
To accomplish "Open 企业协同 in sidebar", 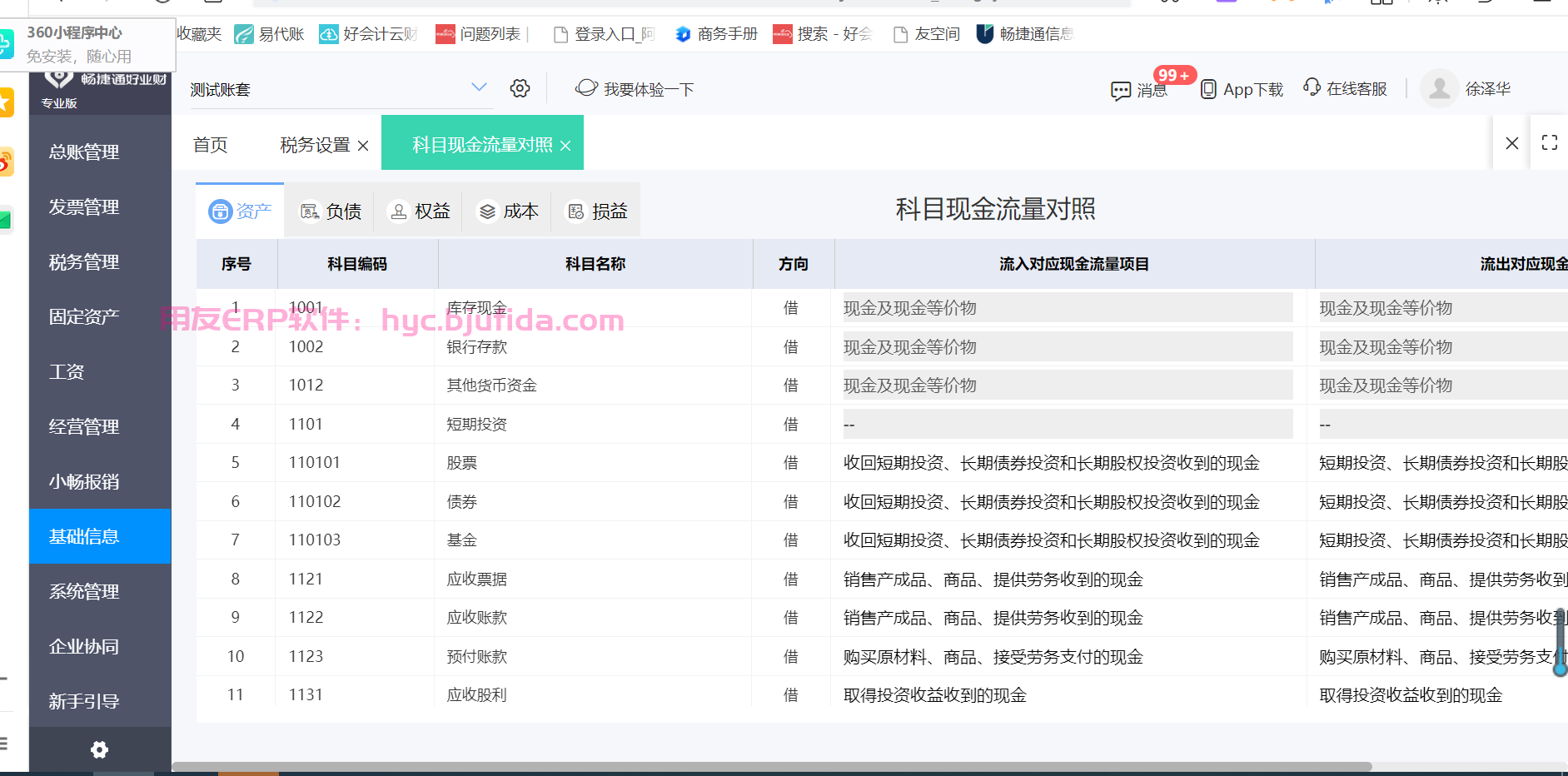I will (100, 646).
